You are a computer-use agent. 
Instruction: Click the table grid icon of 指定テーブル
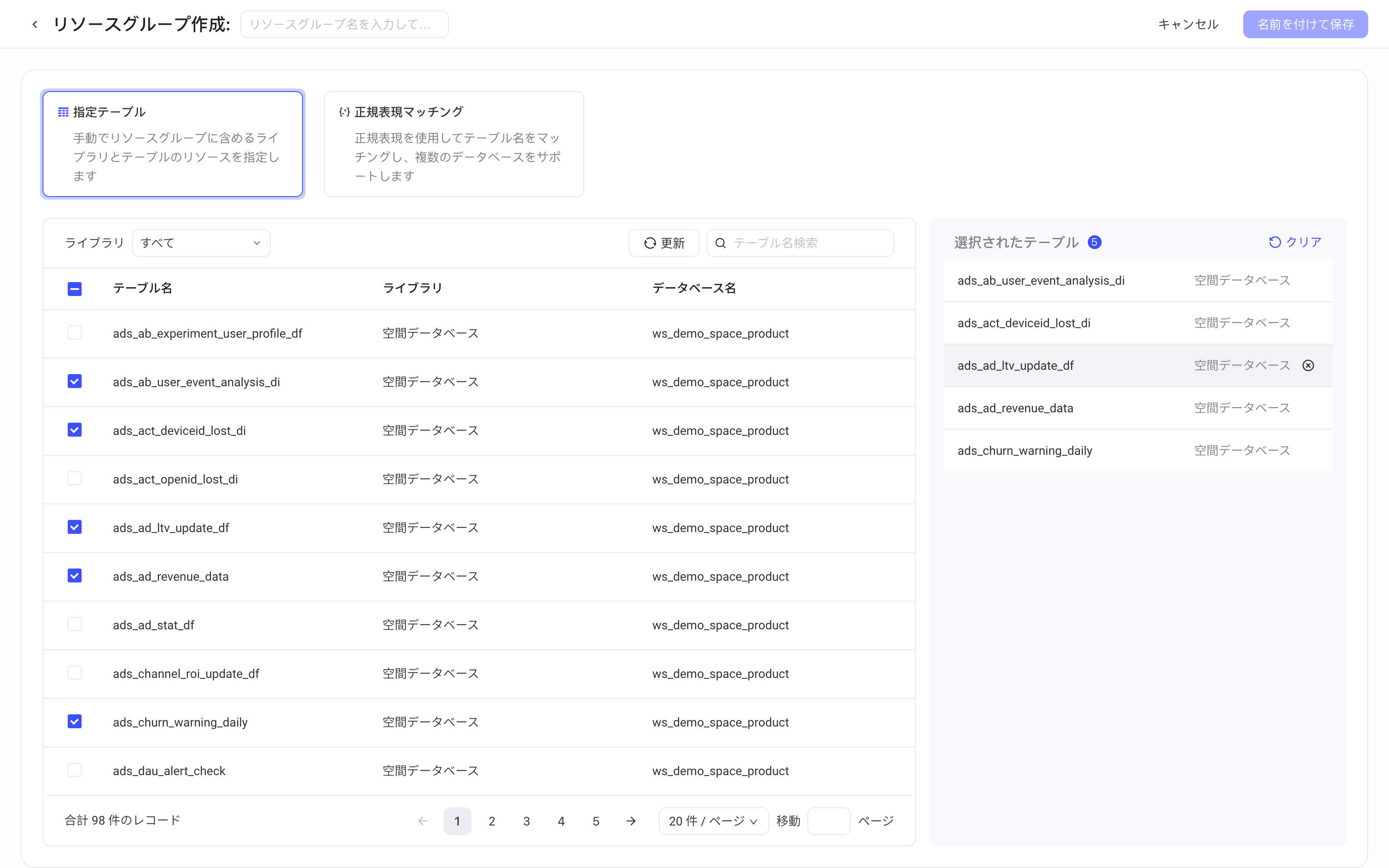tap(63, 112)
